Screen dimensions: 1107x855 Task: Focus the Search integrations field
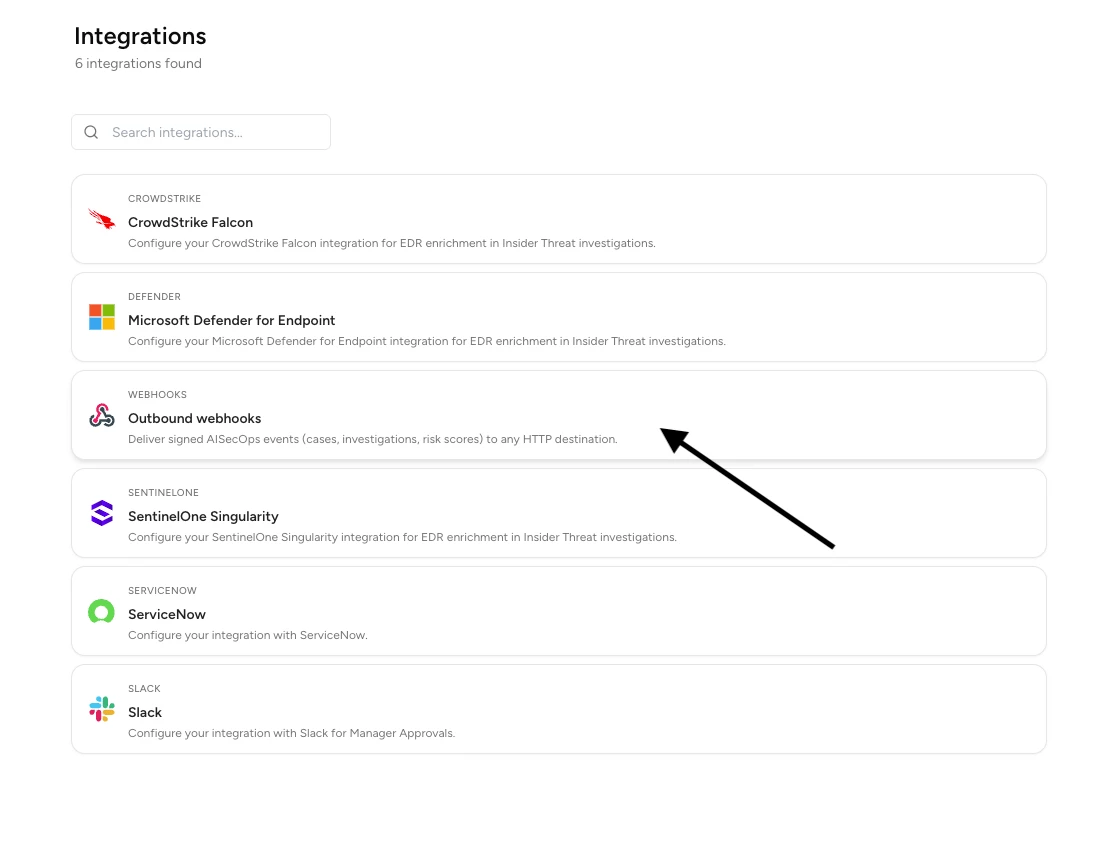click(201, 132)
